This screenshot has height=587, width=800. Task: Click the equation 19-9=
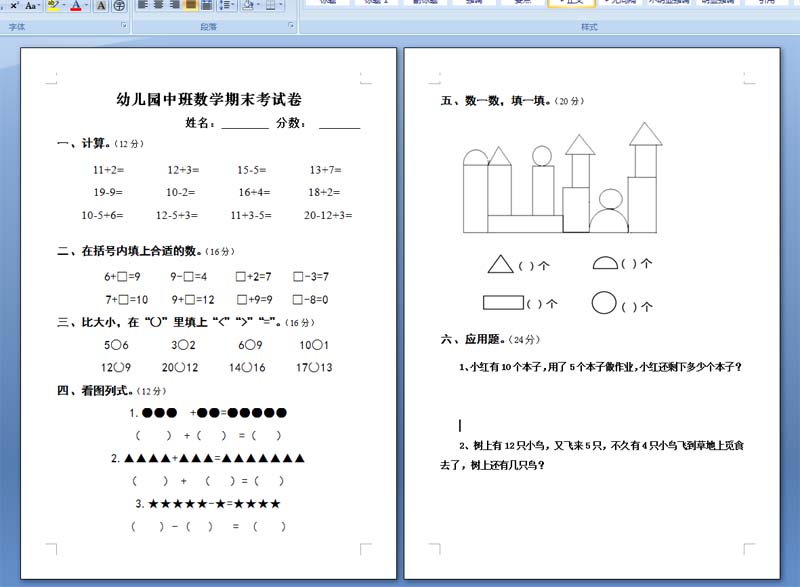pos(108,192)
